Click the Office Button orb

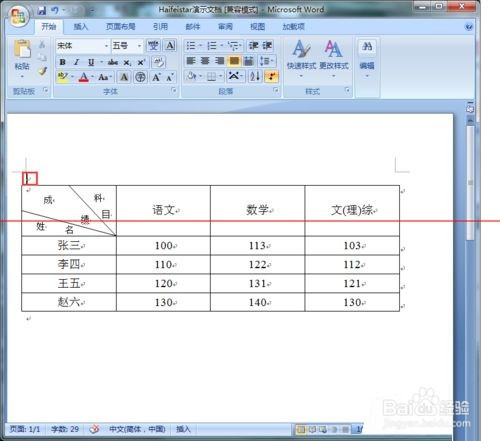[18, 16]
